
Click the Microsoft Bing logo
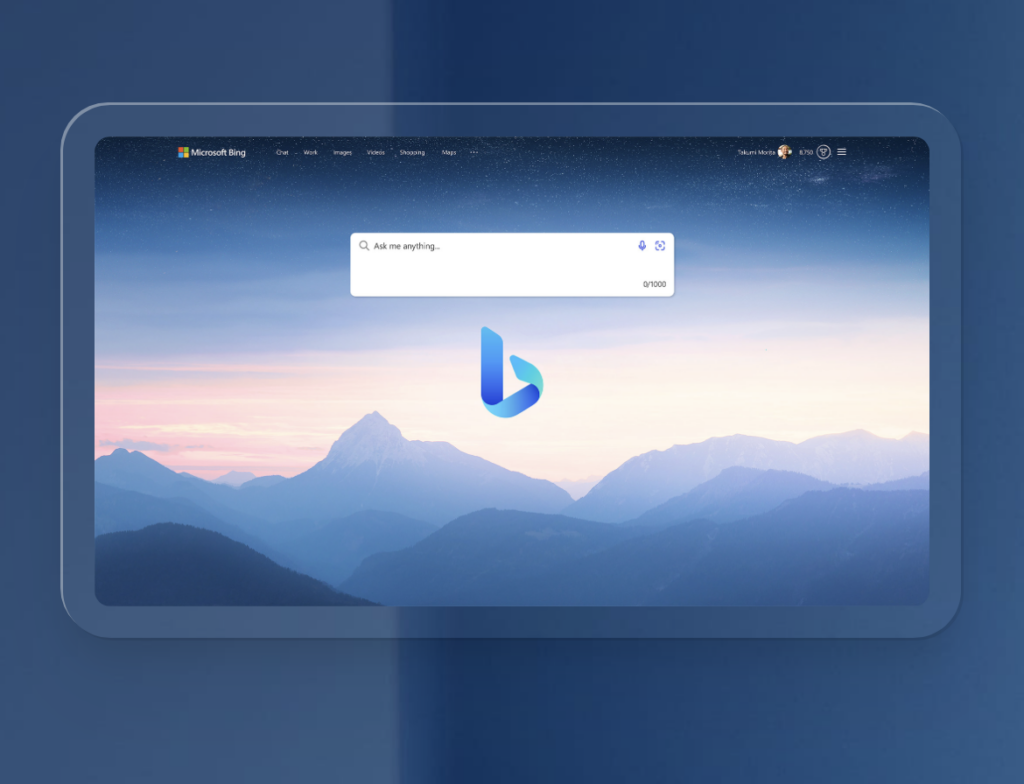[x=212, y=152]
